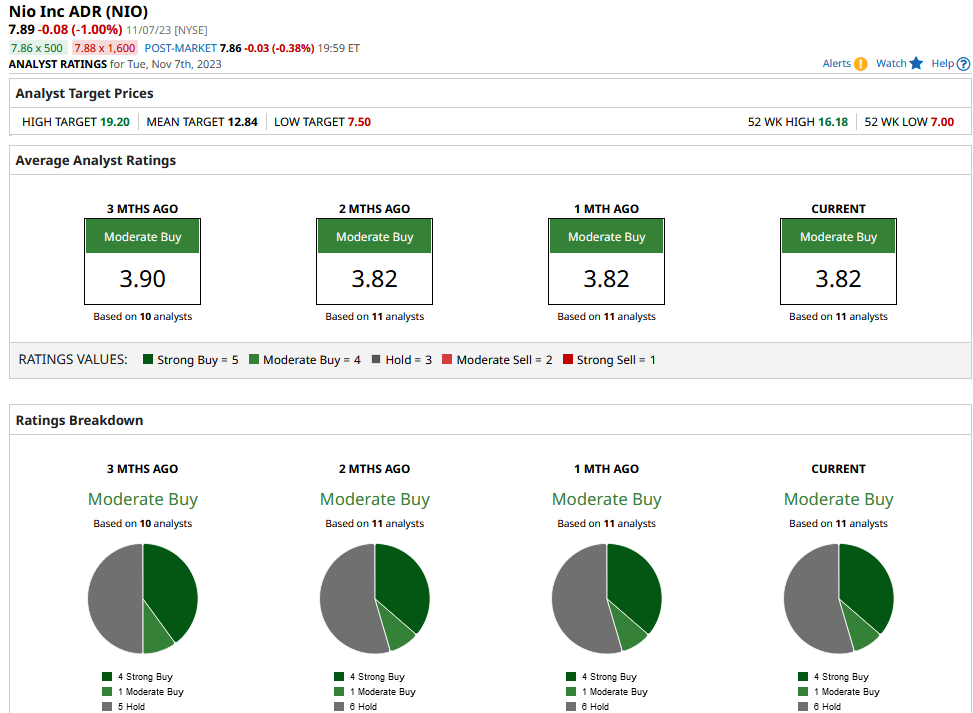Screen dimensions: 973x713
Task: Click the 1 MTH AGO pie chart
Action: (x=607, y=599)
